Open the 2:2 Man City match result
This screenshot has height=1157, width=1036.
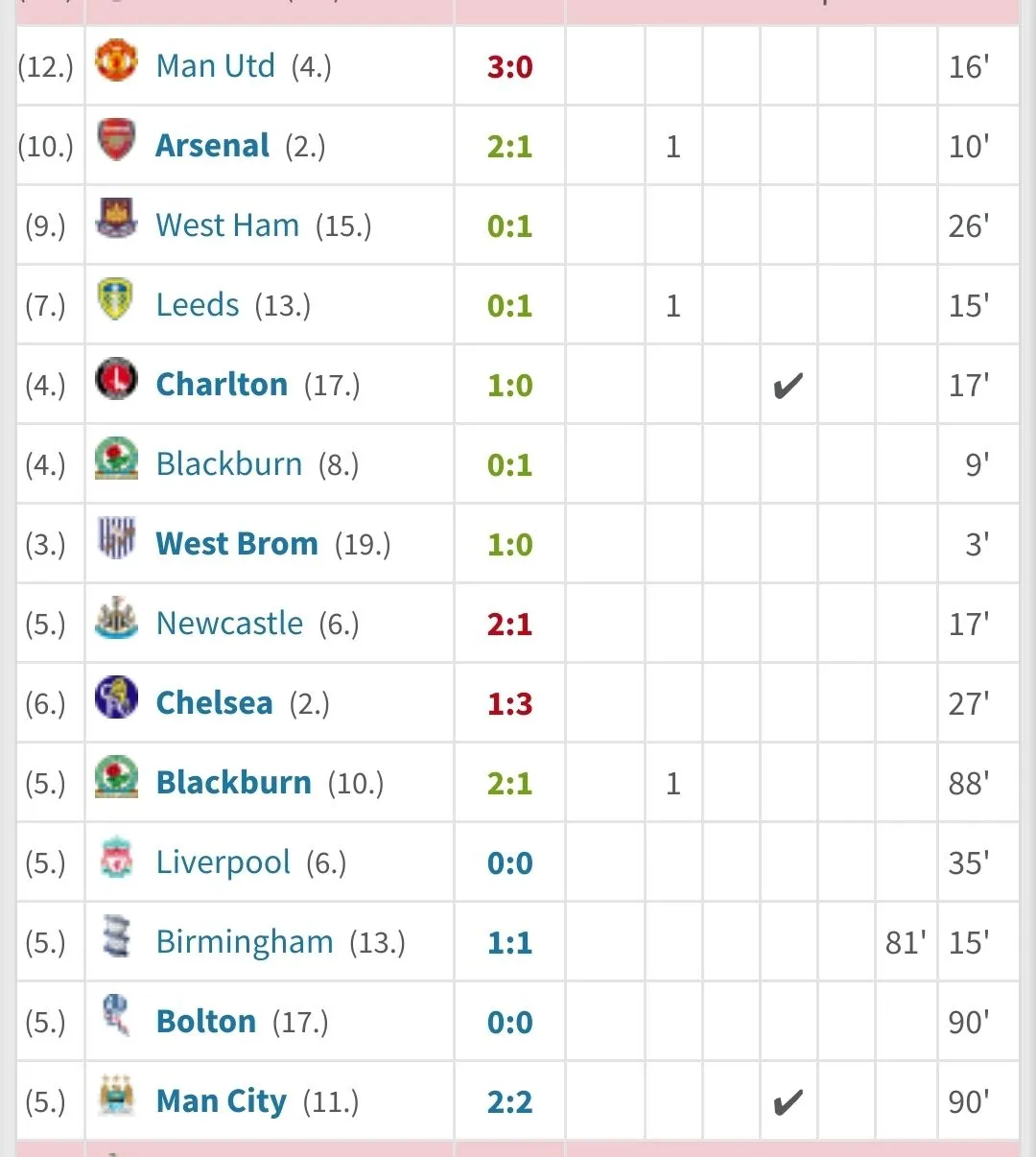coord(509,1102)
